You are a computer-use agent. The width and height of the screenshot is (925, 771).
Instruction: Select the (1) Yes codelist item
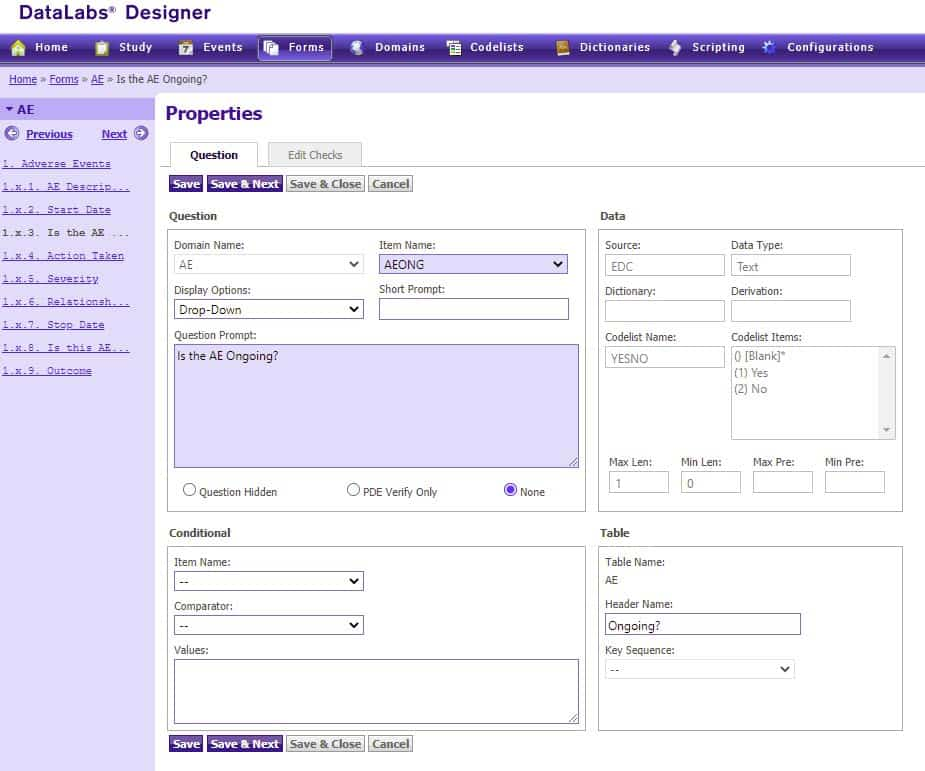751,373
